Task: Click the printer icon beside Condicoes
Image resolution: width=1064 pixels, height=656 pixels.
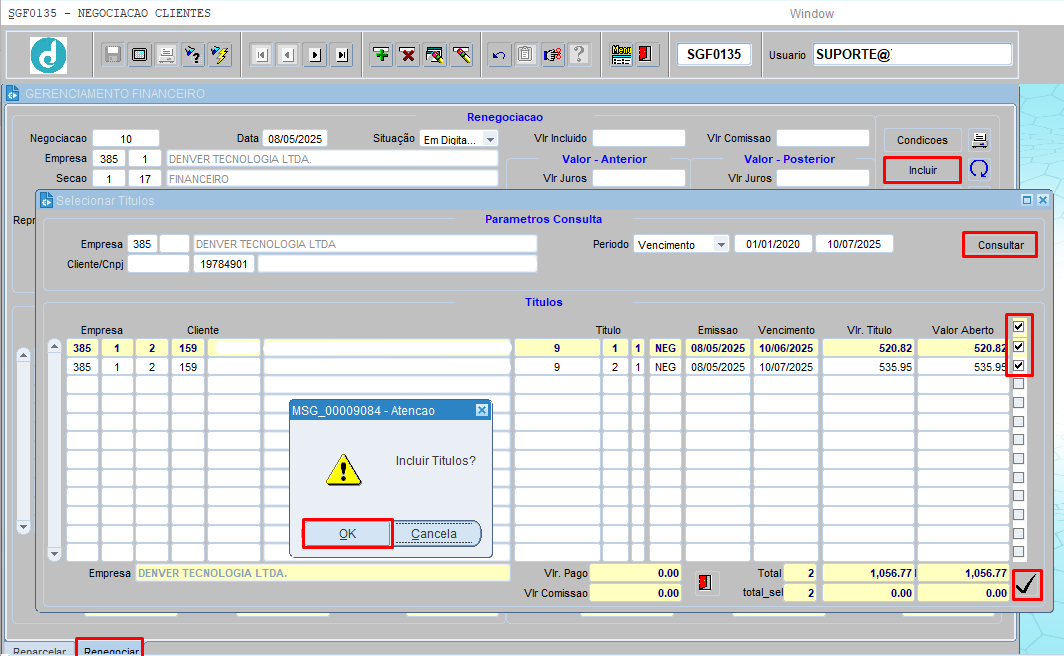Action: pyautogui.click(x=979, y=140)
